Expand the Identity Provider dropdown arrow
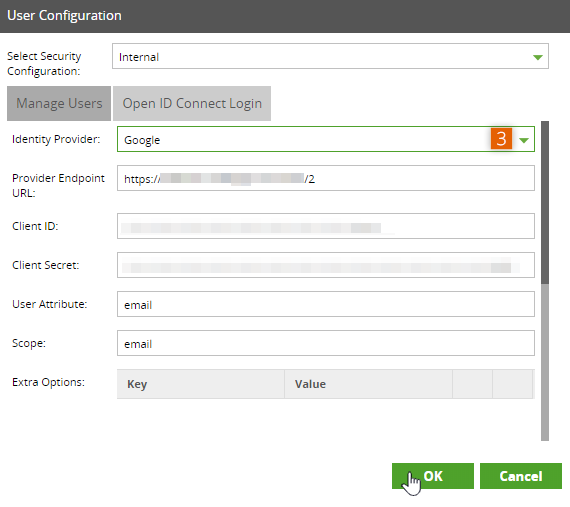Screen dimensions: 570x507 [x=524, y=140]
